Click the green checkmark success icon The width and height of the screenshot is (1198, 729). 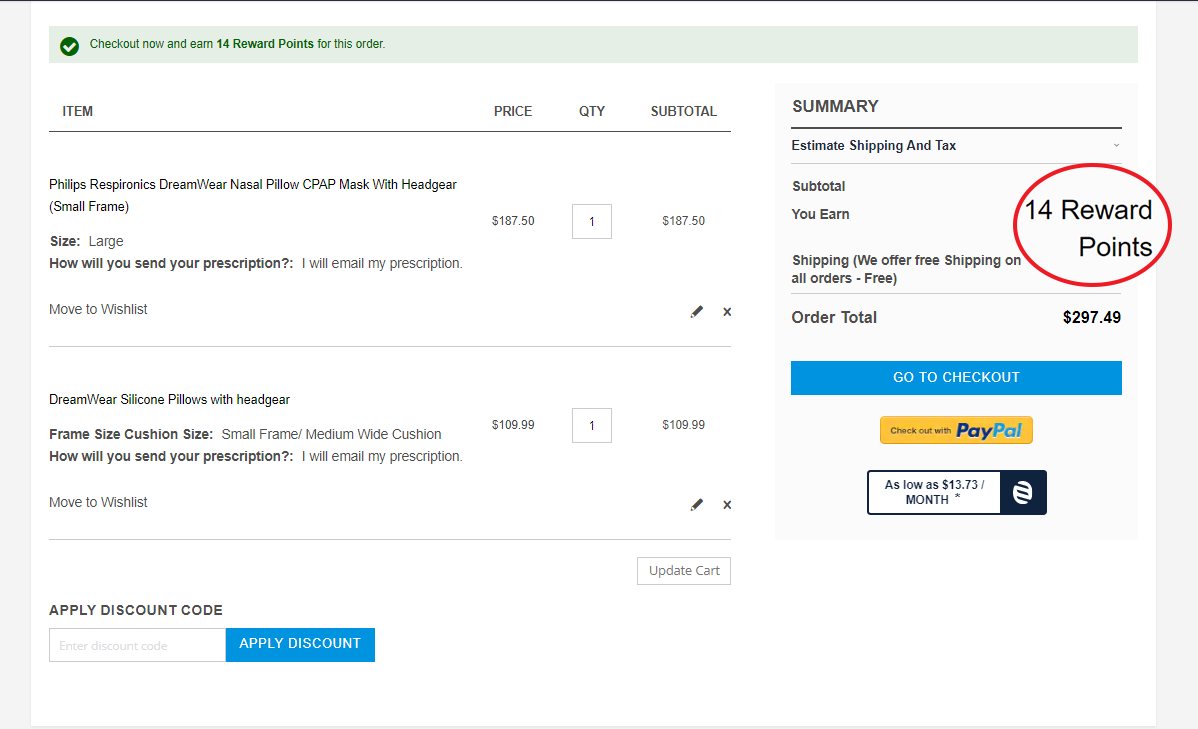tap(70, 47)
